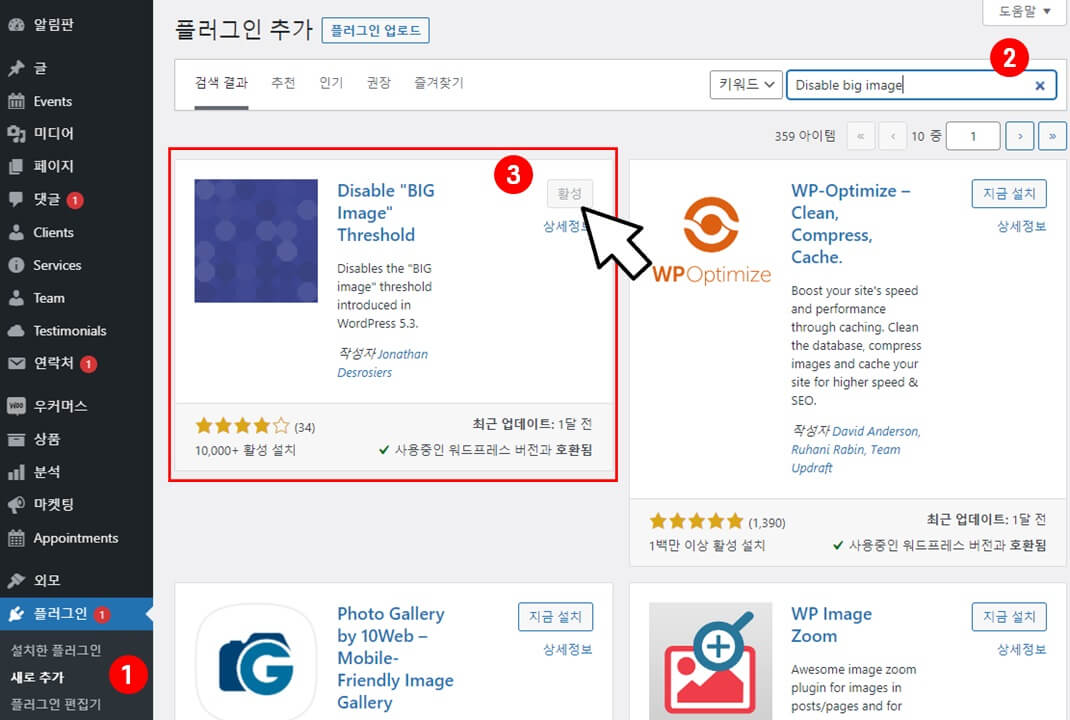Expand the 도움말 help panel
Image resolution: width=1070 pixels, height=720 pixels.
(1024, 12)
